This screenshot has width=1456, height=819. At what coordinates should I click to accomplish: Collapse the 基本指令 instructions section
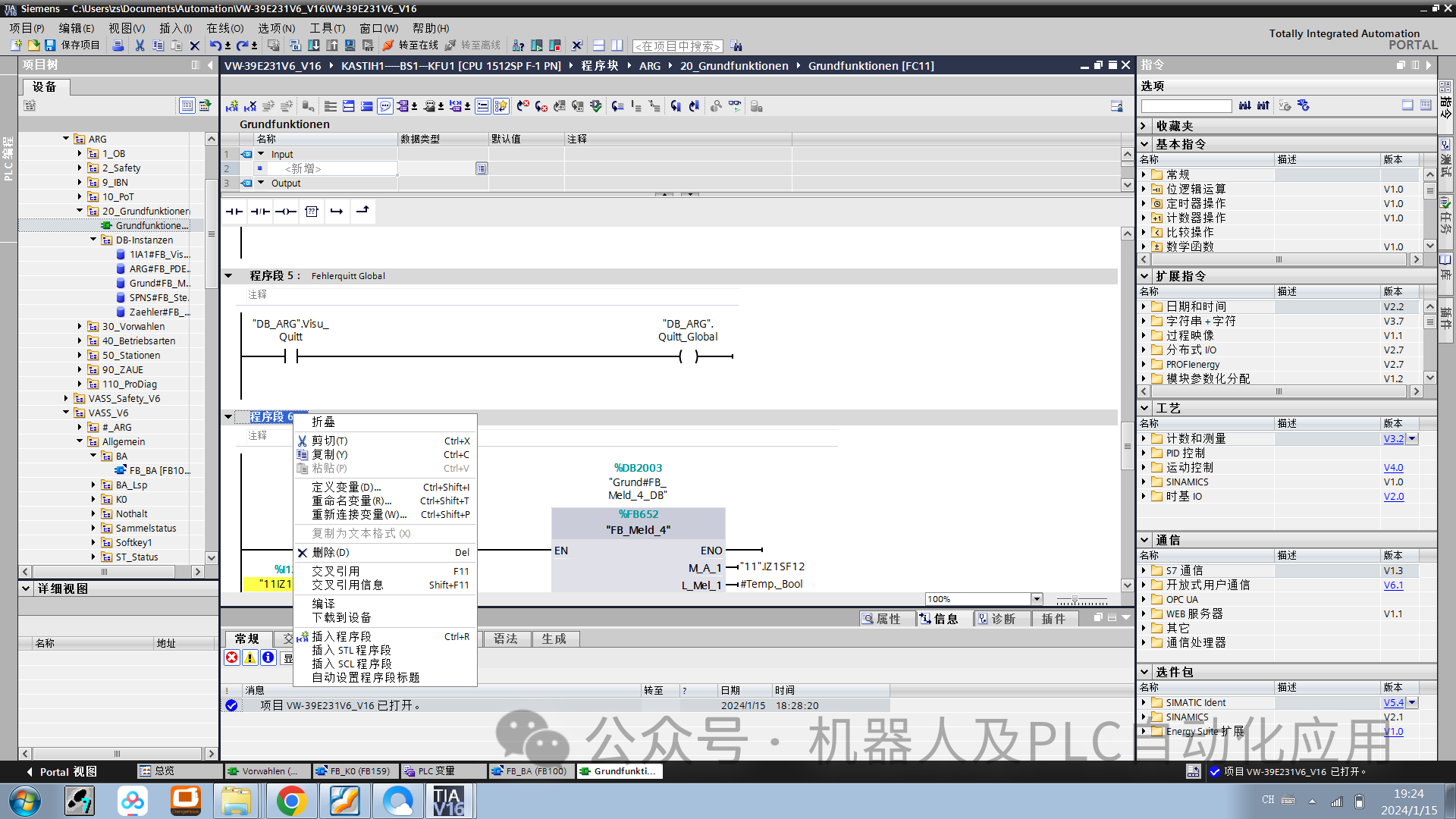tap(1145, 144)
